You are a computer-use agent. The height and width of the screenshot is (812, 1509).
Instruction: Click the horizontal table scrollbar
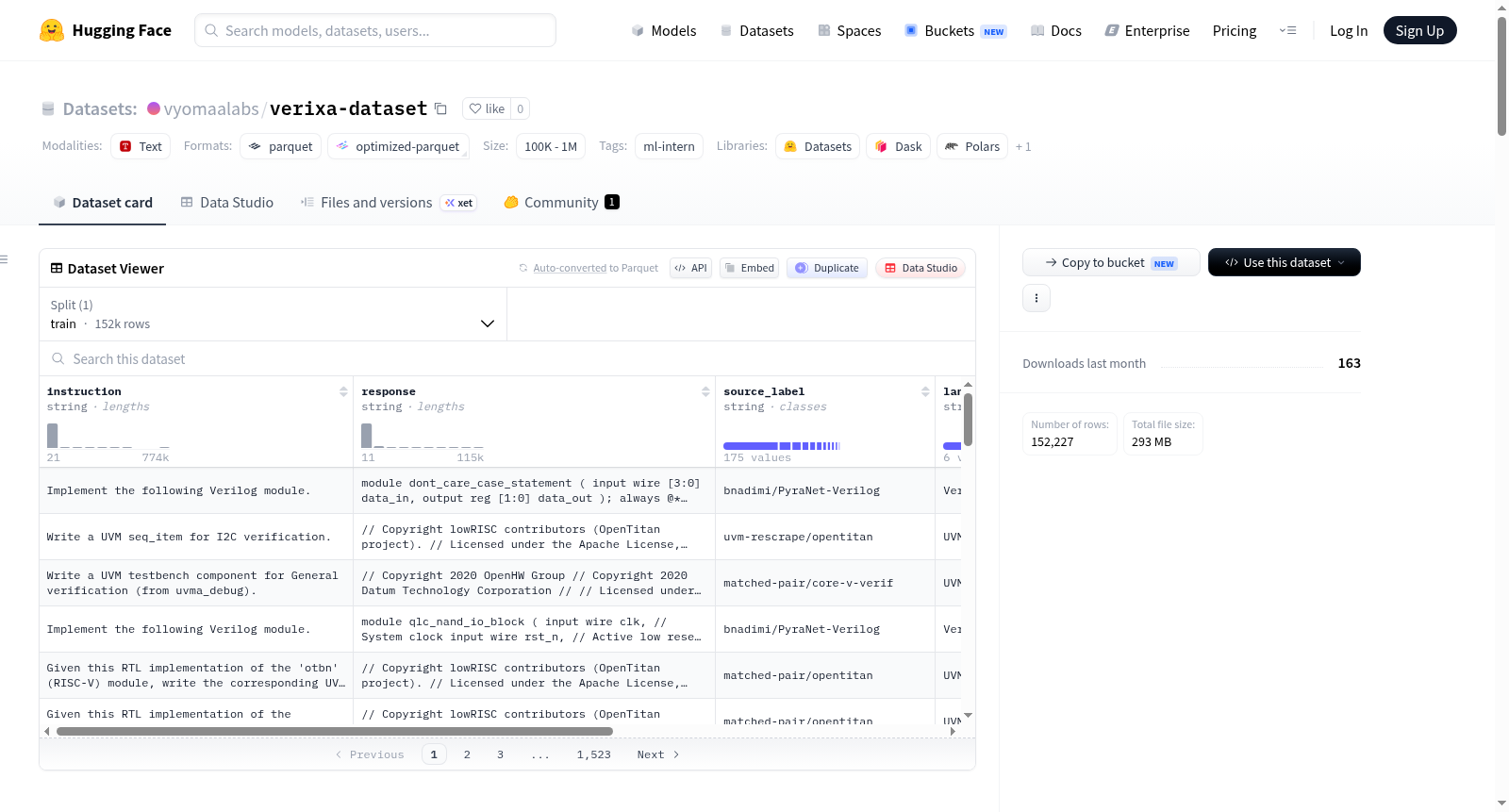(x=335, y=731)
